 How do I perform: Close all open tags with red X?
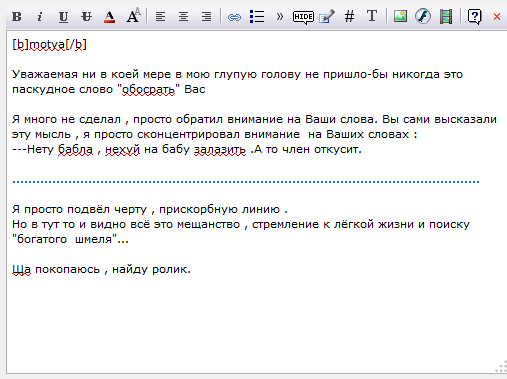click(497, 16)
